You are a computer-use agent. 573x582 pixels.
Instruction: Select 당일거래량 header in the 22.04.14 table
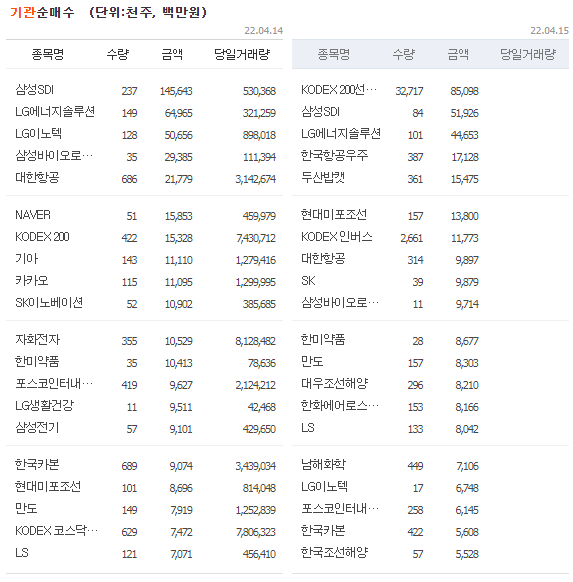(x=242, y=54)
